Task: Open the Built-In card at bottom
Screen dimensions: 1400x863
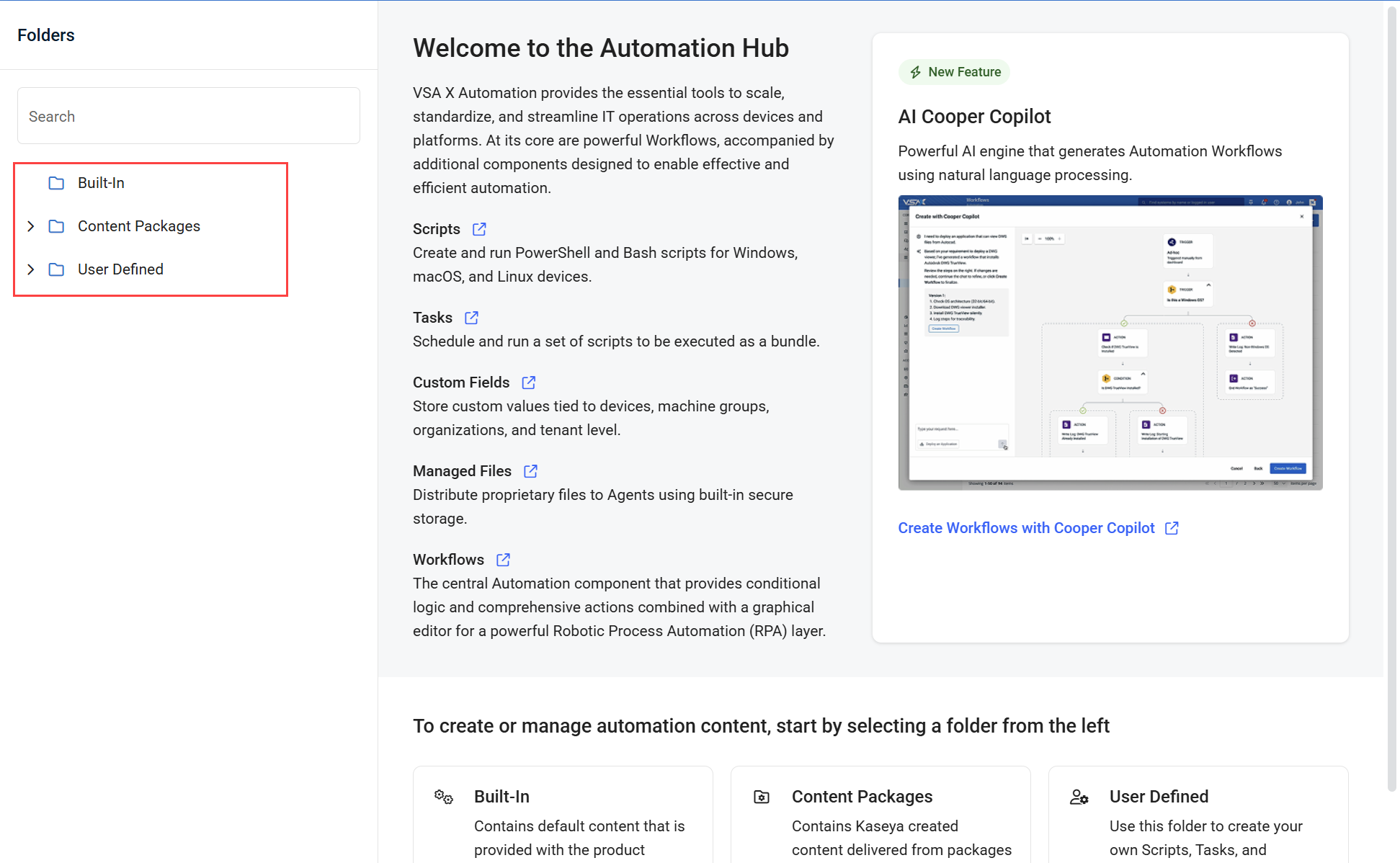Action: [563, 815]
